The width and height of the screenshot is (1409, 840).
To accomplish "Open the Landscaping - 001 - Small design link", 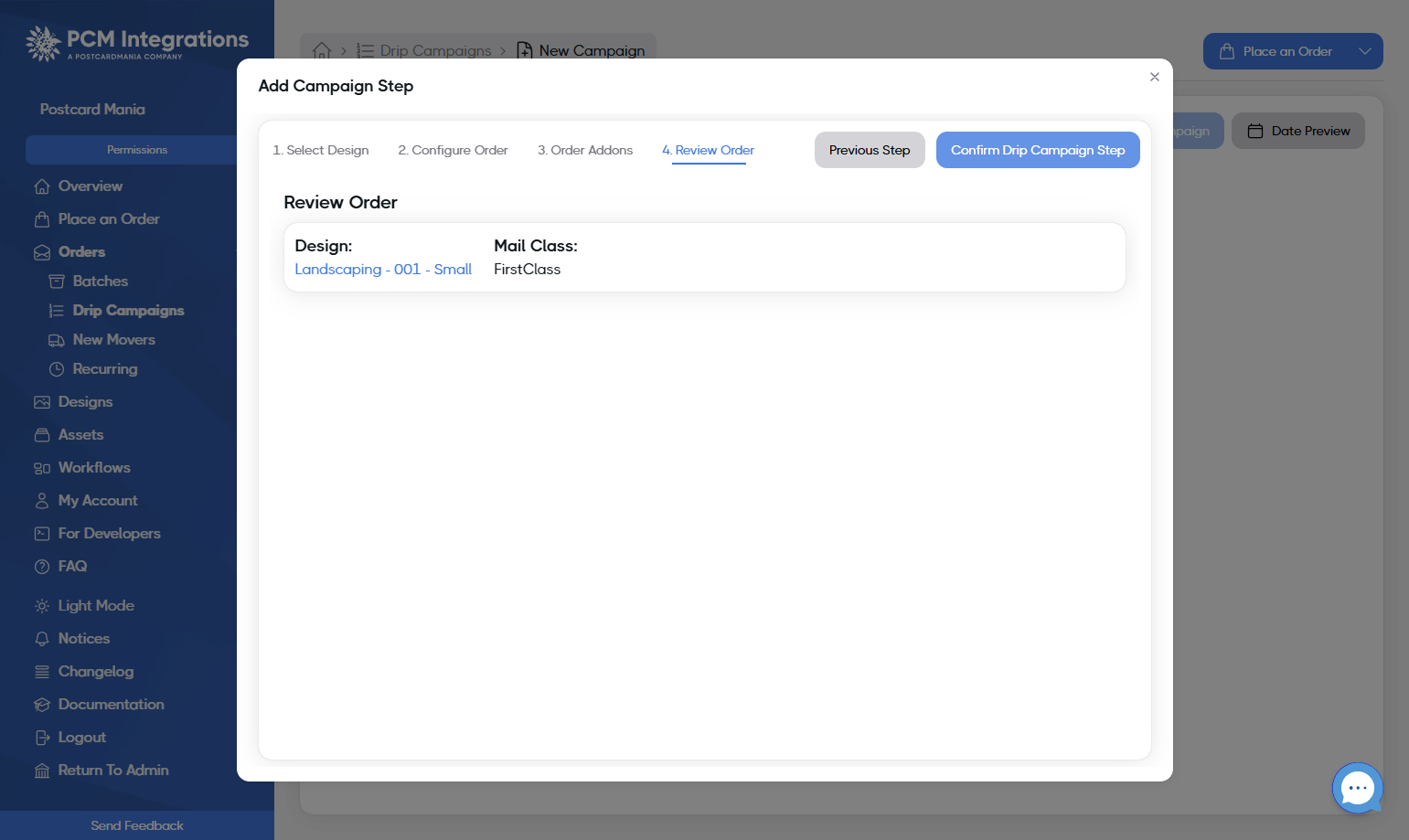I will (383, 270).
